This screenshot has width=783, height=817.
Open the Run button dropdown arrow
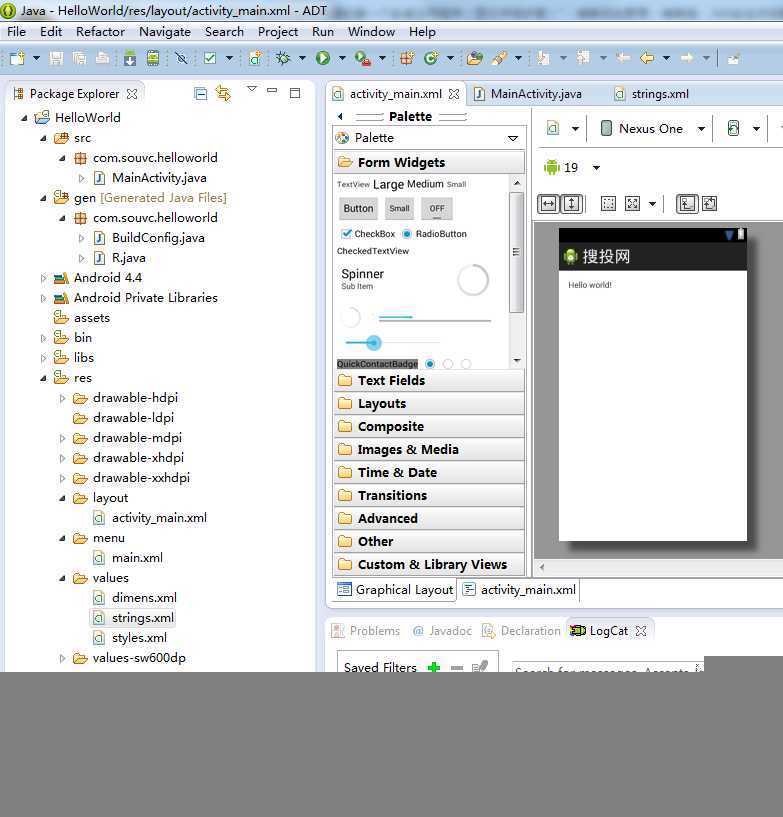point(342,58)
